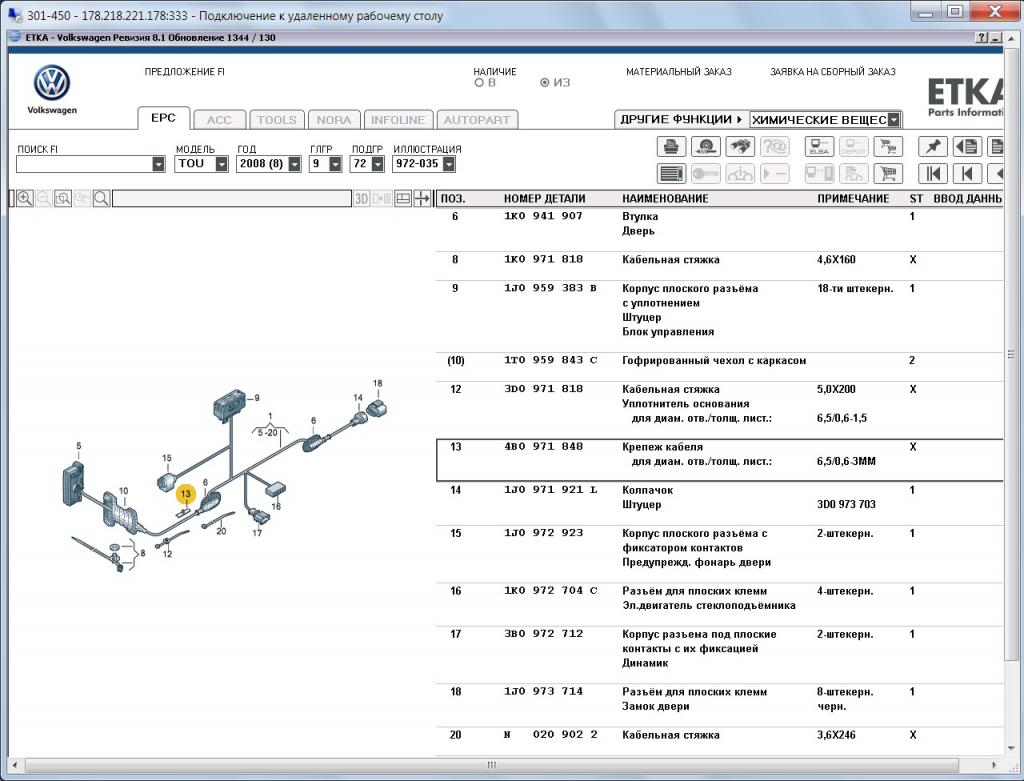
Task: Select part number 1T0 959 843 C
Action: click(x=550, y=360)
